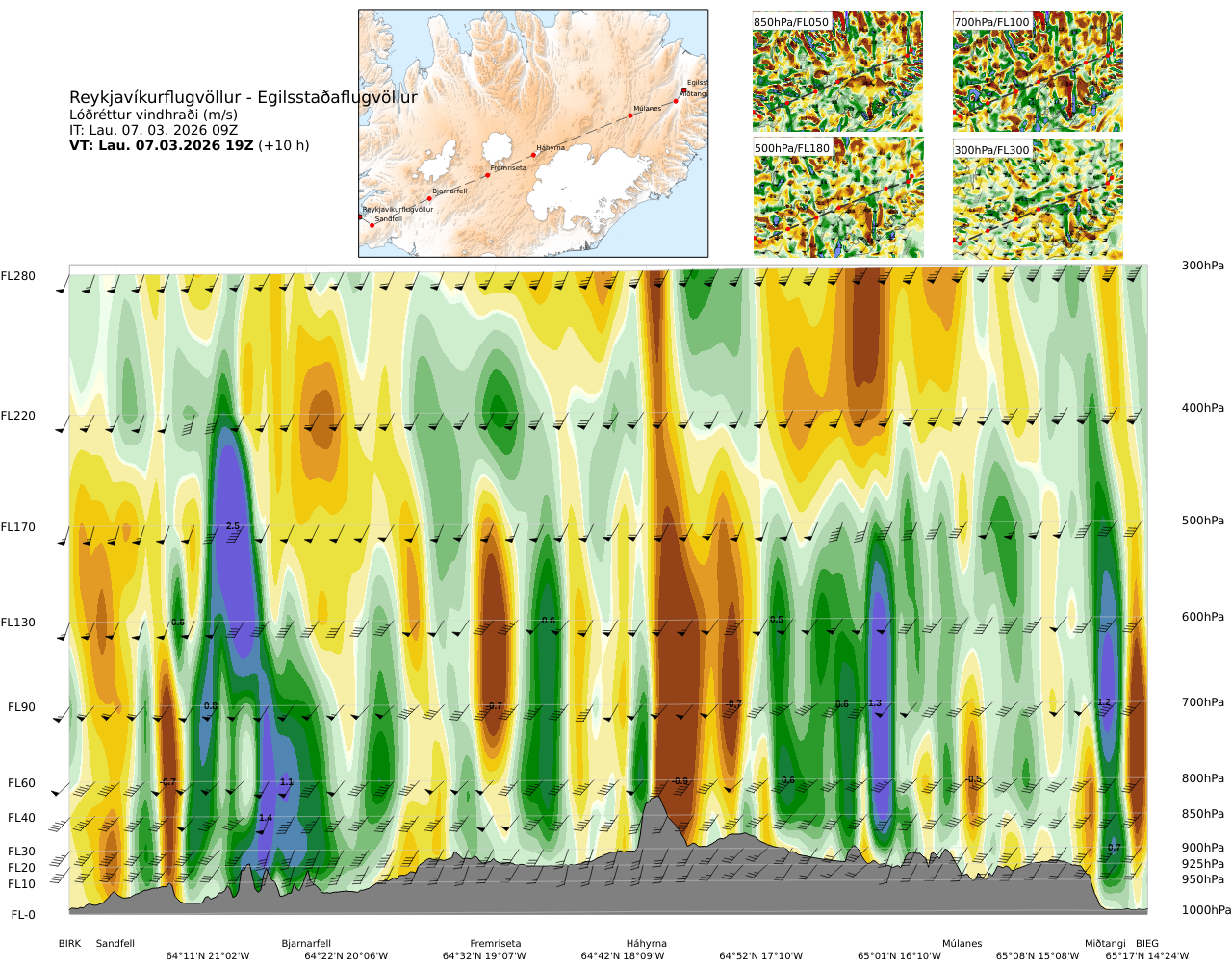Click the Fremriseta label below the cross-section

pyautogui.click(x=496, y=944)
